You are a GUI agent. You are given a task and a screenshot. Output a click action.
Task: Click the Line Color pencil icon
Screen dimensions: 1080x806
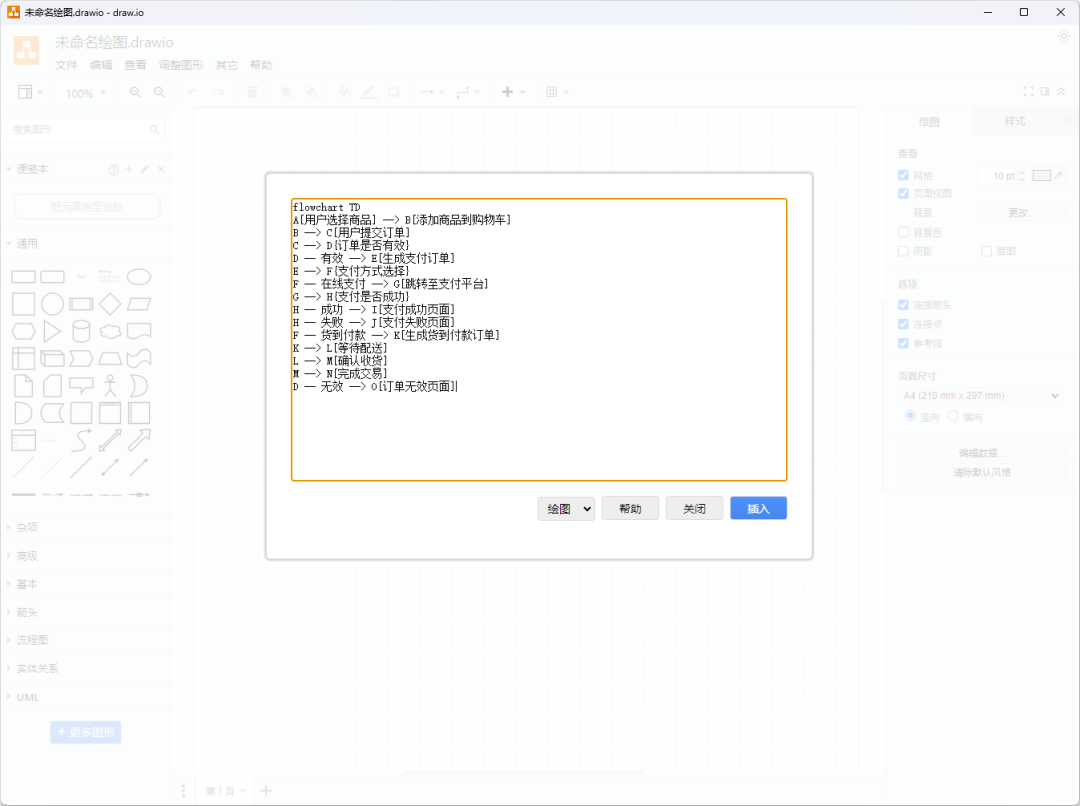coord(369,92)
